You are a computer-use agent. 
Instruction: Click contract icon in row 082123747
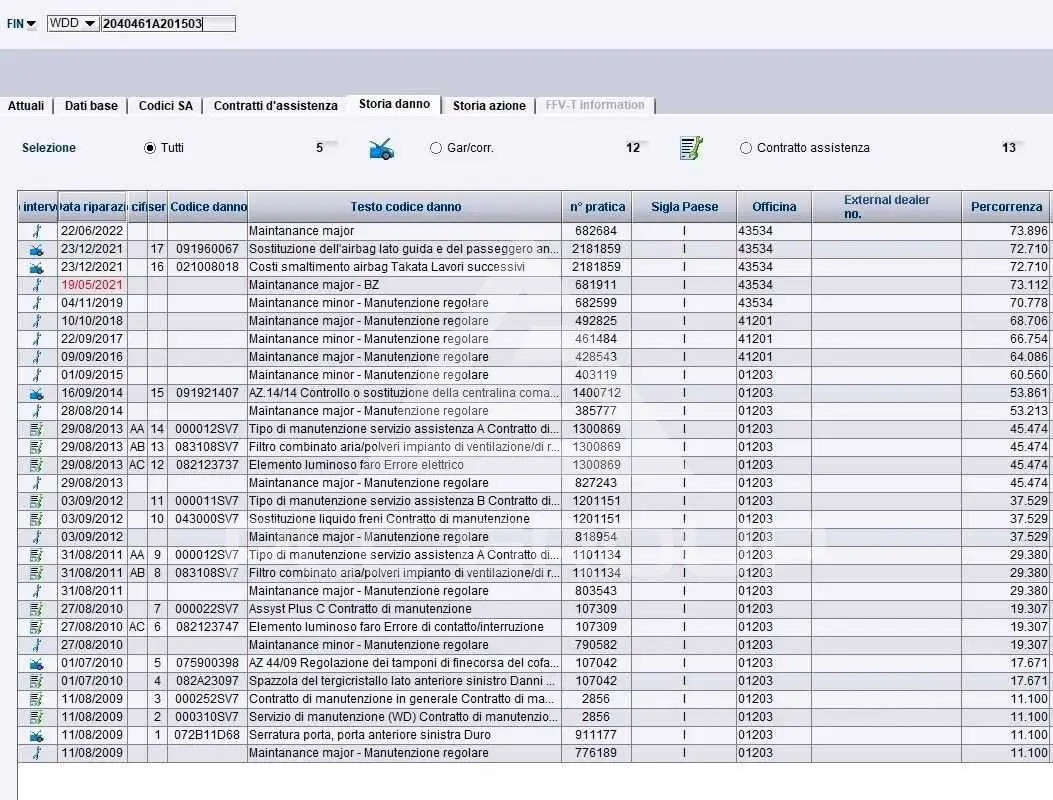click(37, 627)
